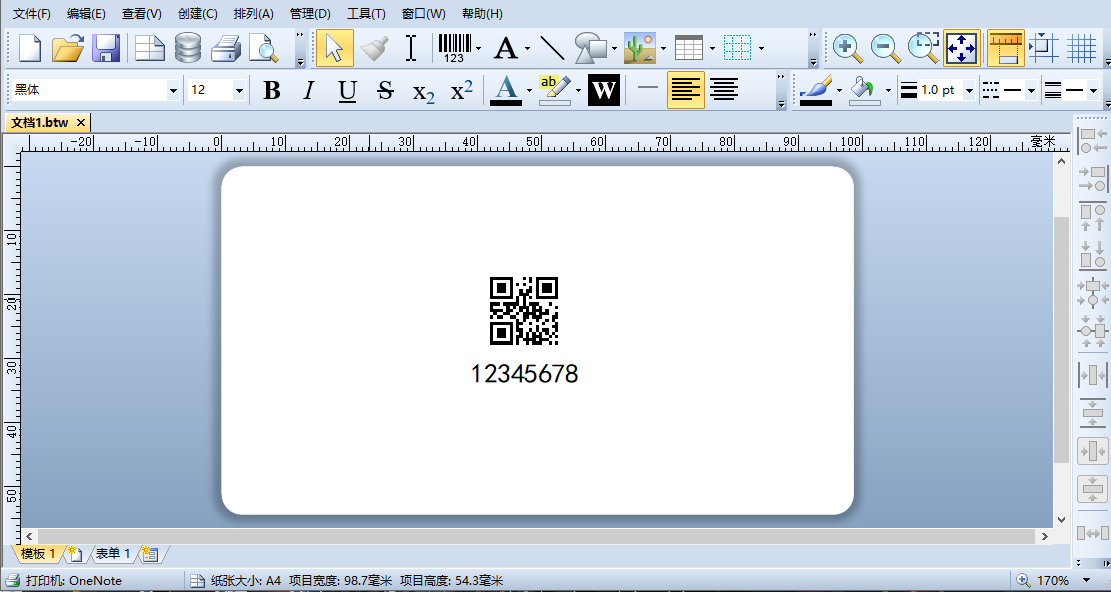Toggle snap to objects option
1111x592 pixels.
pyautogui.click(x=1044, y=48)
